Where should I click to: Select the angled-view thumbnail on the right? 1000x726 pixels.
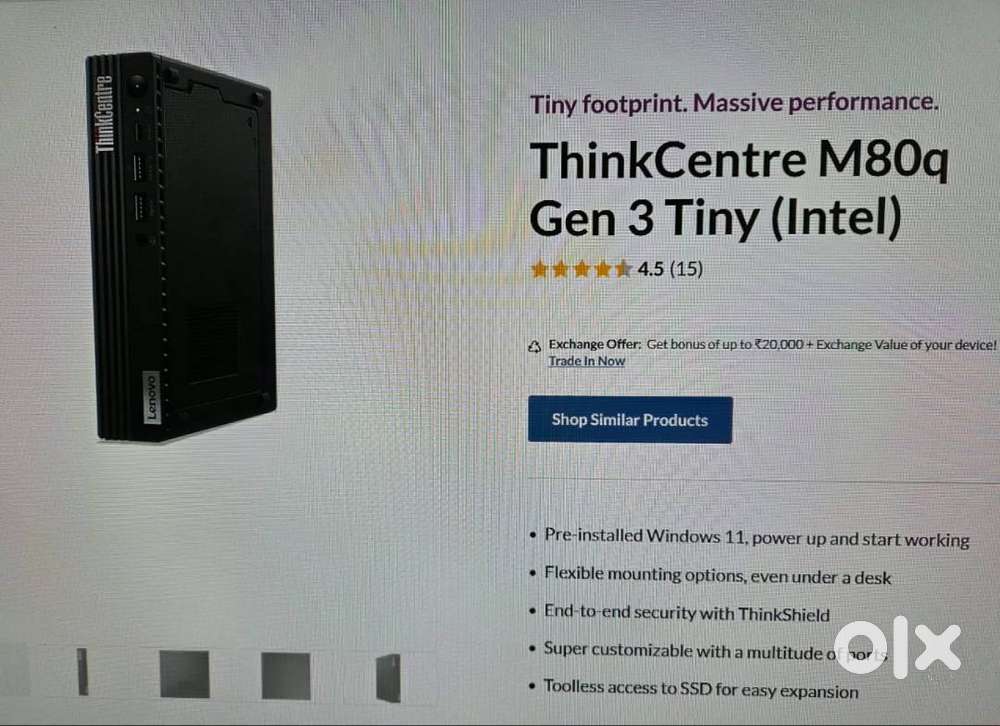click(388, 677)
